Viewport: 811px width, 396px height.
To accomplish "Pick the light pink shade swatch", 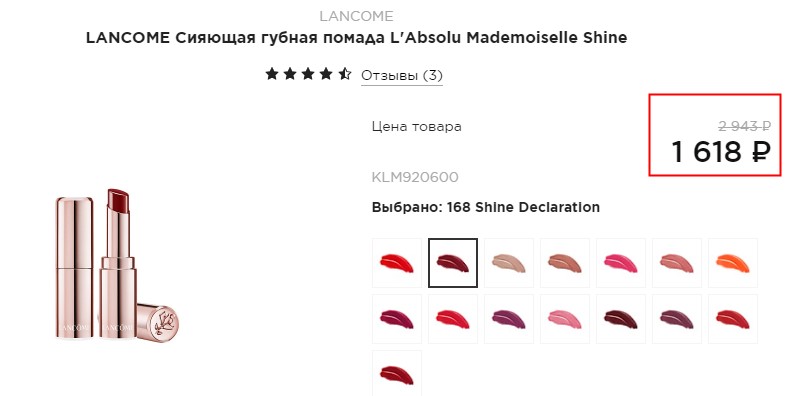I will pyautogui.click(x=565, y=319).
